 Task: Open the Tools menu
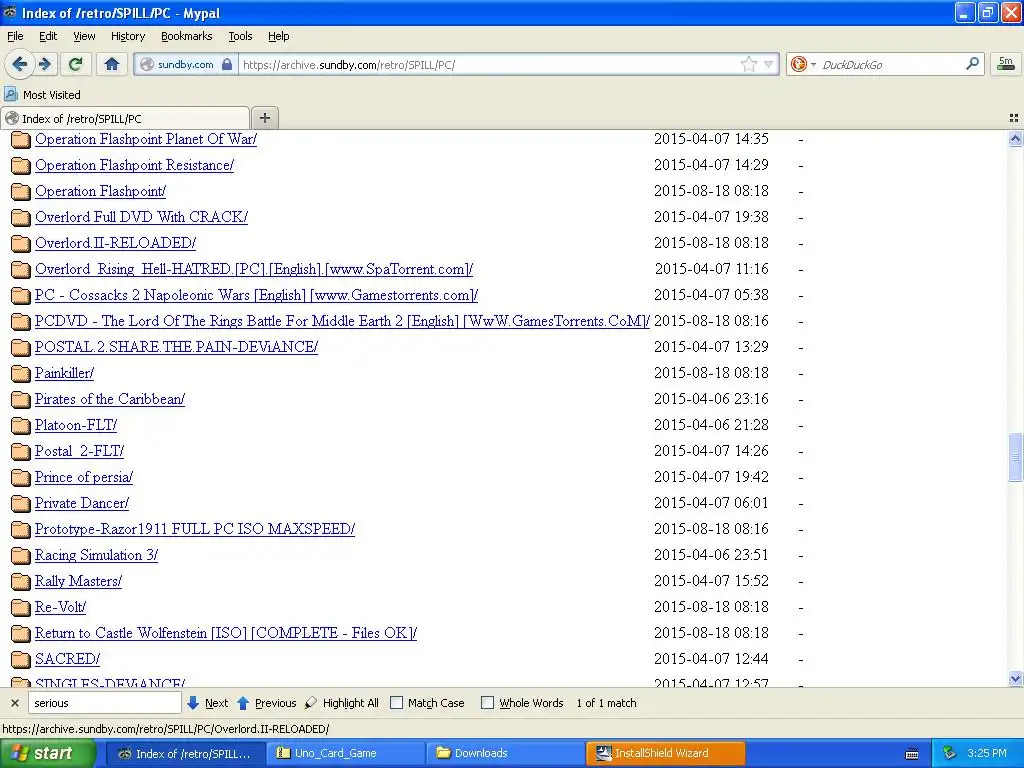coord(240,36)
